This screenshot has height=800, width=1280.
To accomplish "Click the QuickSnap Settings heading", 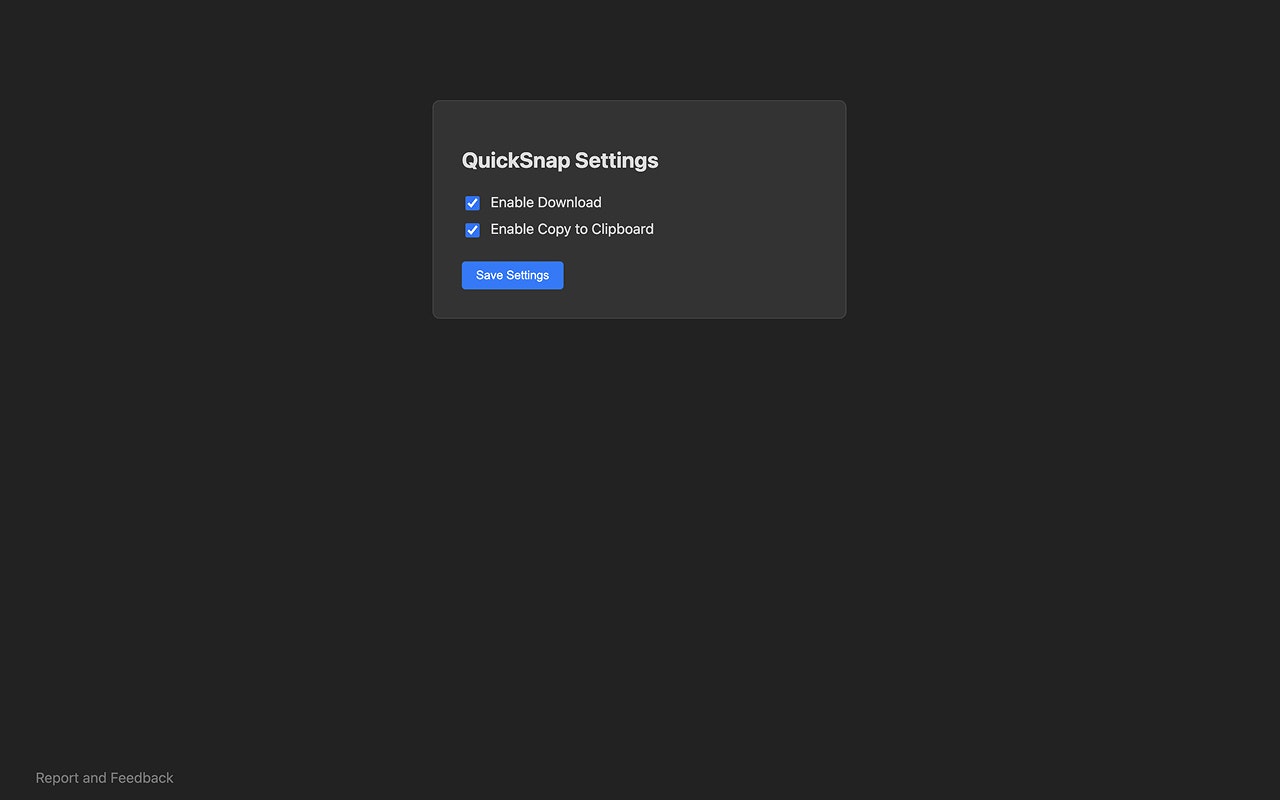I will [x=560, y=160].
